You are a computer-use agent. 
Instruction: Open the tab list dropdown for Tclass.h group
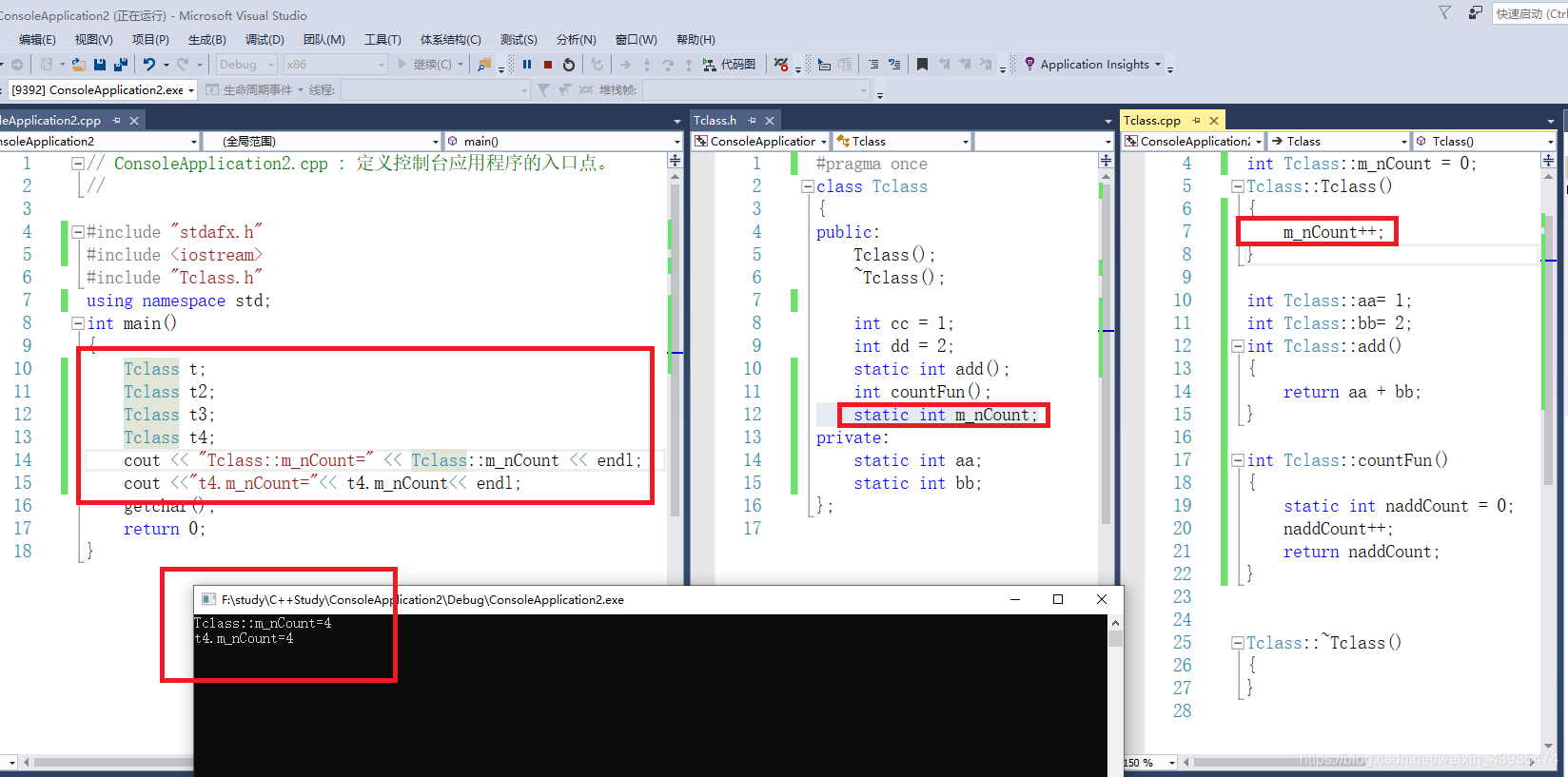pyautogui.click(x=1107, y=121)
